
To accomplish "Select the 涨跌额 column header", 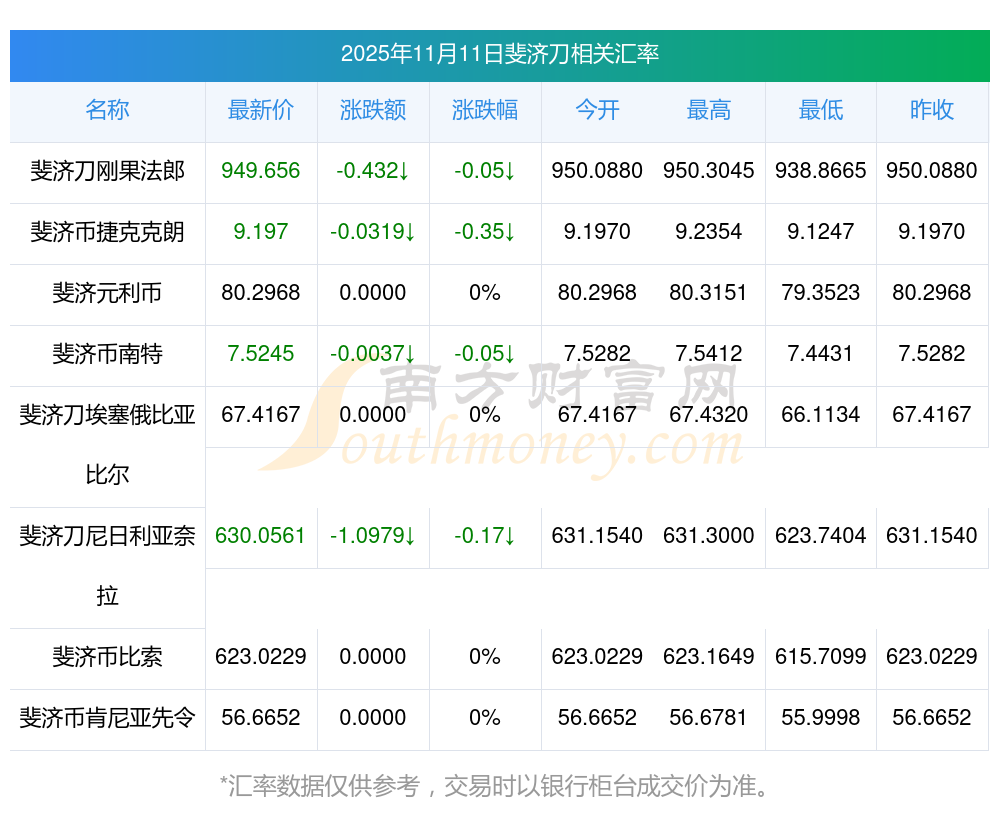I will 373,110.
